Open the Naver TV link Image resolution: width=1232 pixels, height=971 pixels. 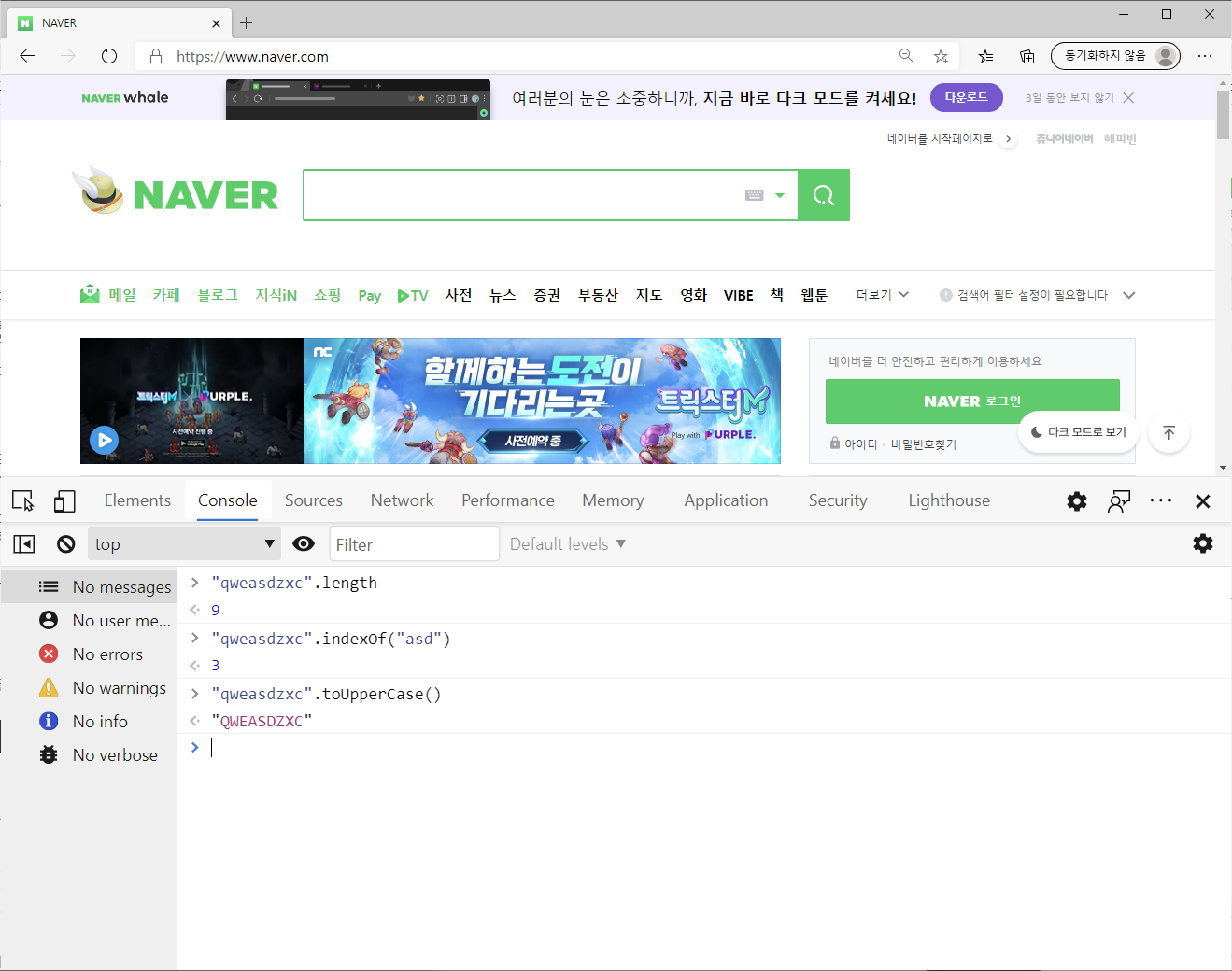pos(412,296)
